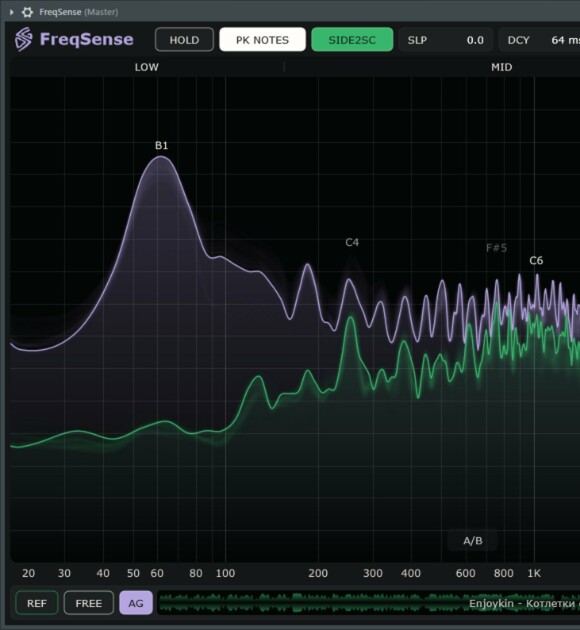This screenshot has height=630, width=580.
Task: Select the LOW band label
Action: pos(147,67)
